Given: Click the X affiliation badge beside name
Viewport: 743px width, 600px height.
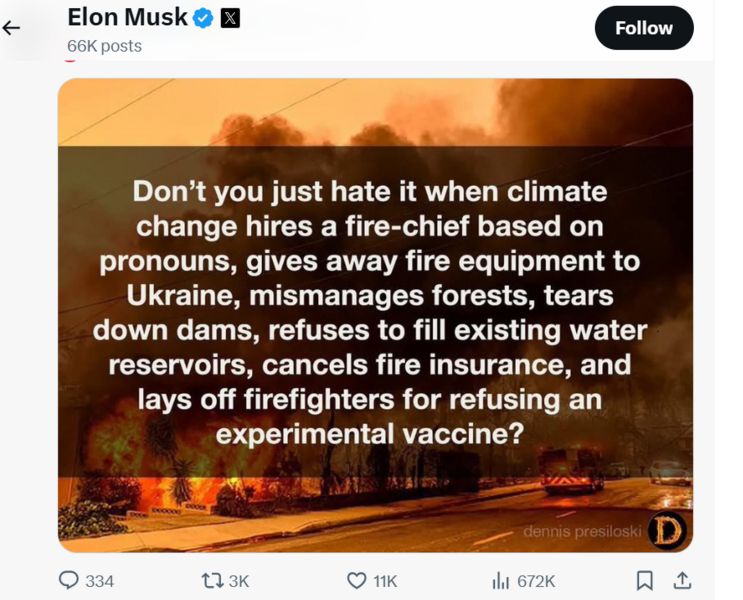Looking at the screenshot, I should click(230, 18).
